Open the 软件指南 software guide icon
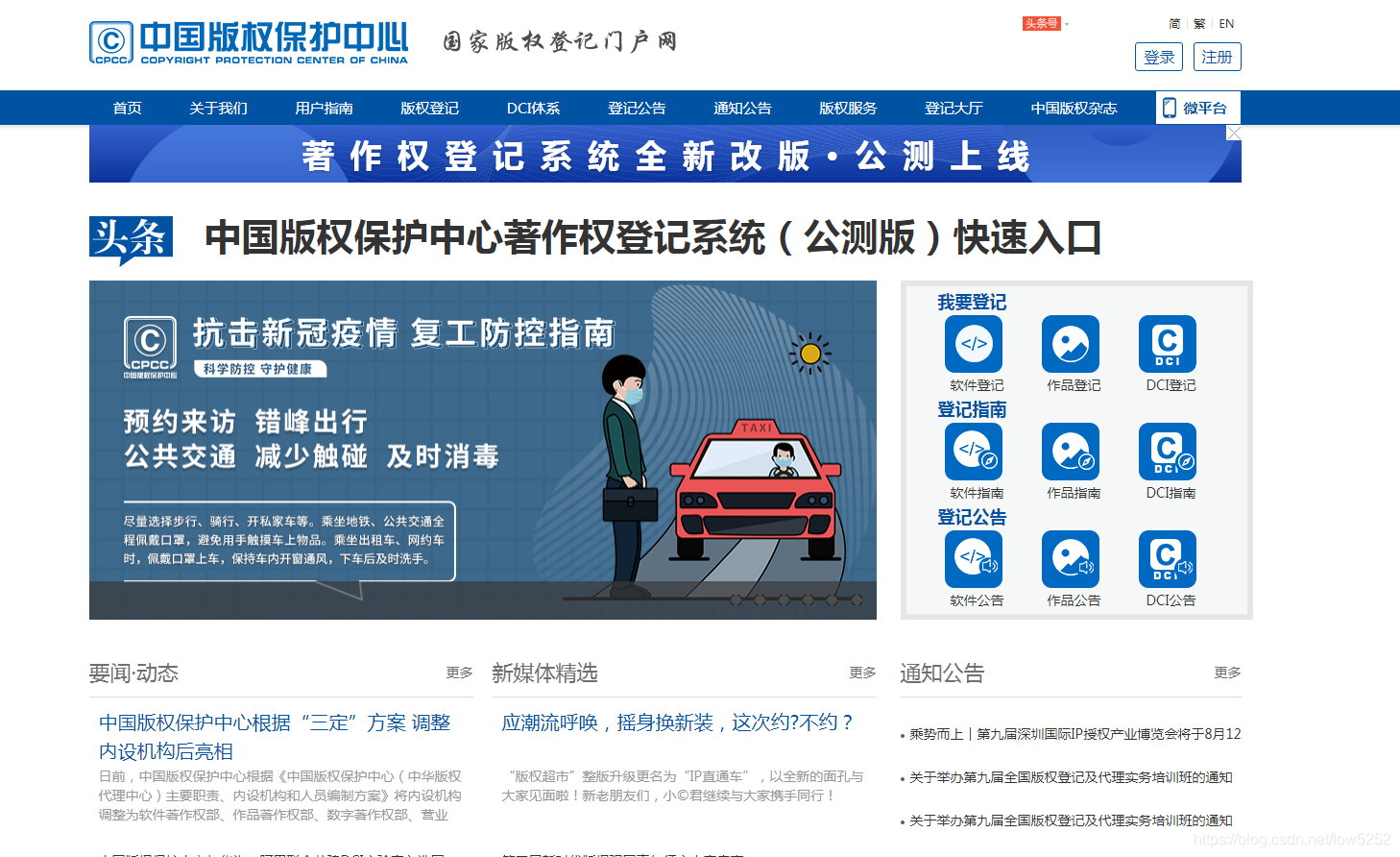 (x=974, y=452)
